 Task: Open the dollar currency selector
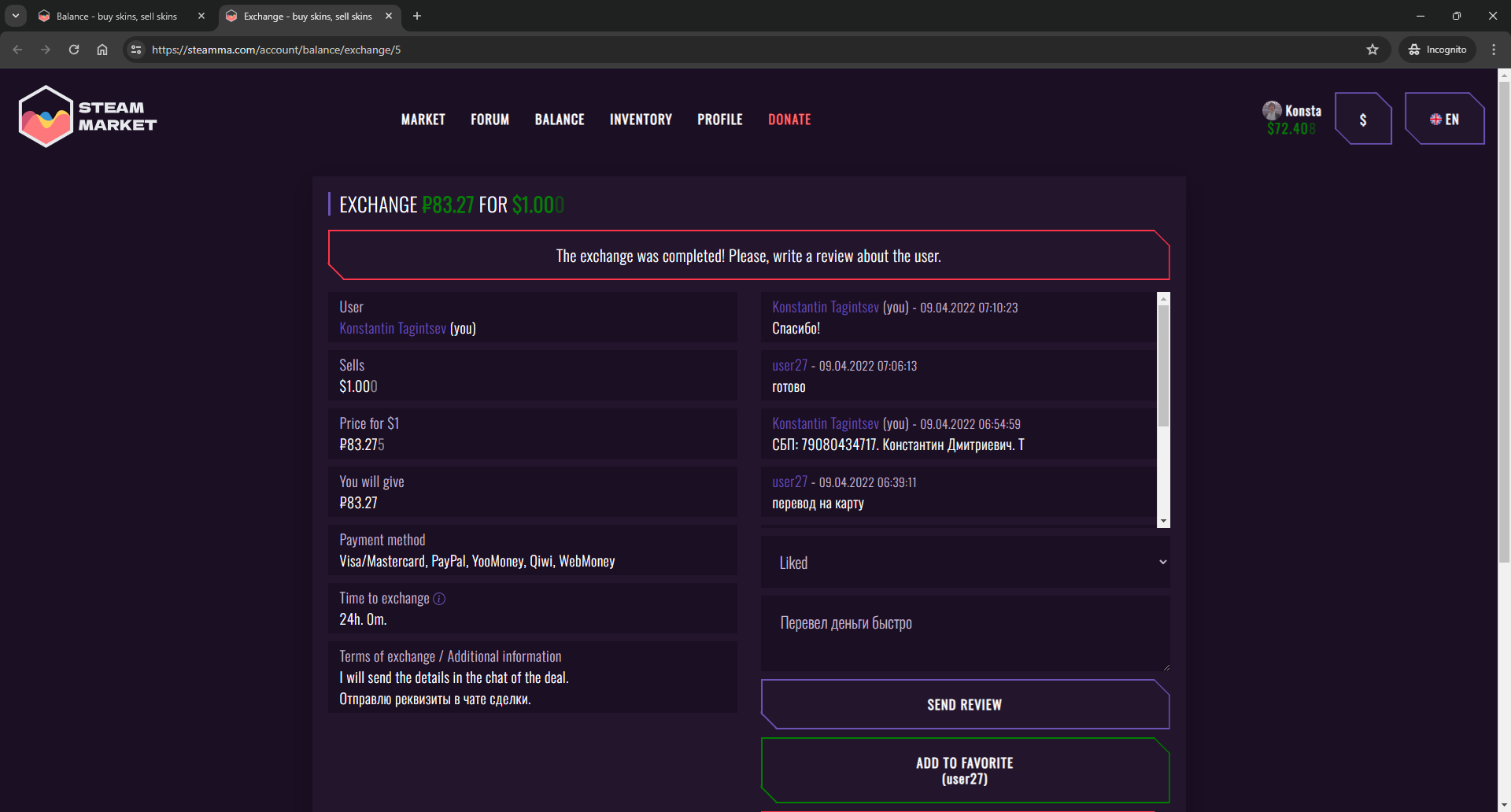point(1363,120)
